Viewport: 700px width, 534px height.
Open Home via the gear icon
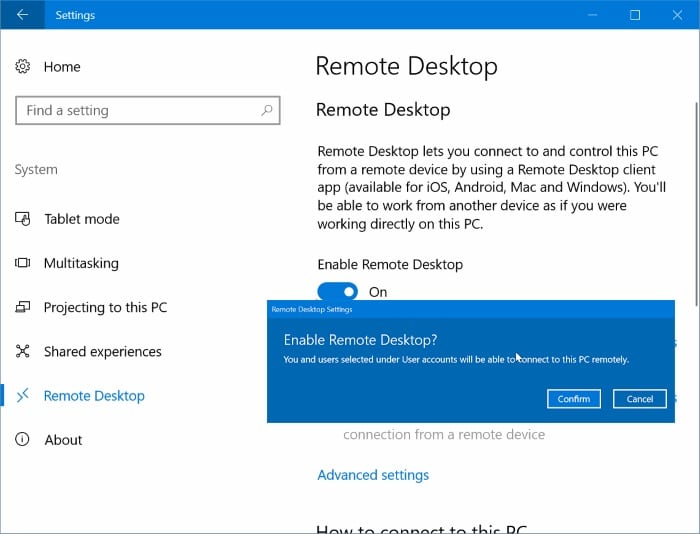(x=22, y=67)
